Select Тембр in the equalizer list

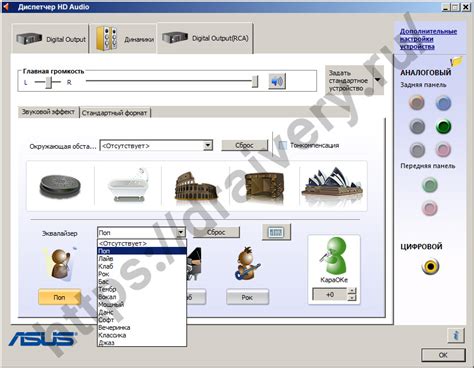click(142, 289)
